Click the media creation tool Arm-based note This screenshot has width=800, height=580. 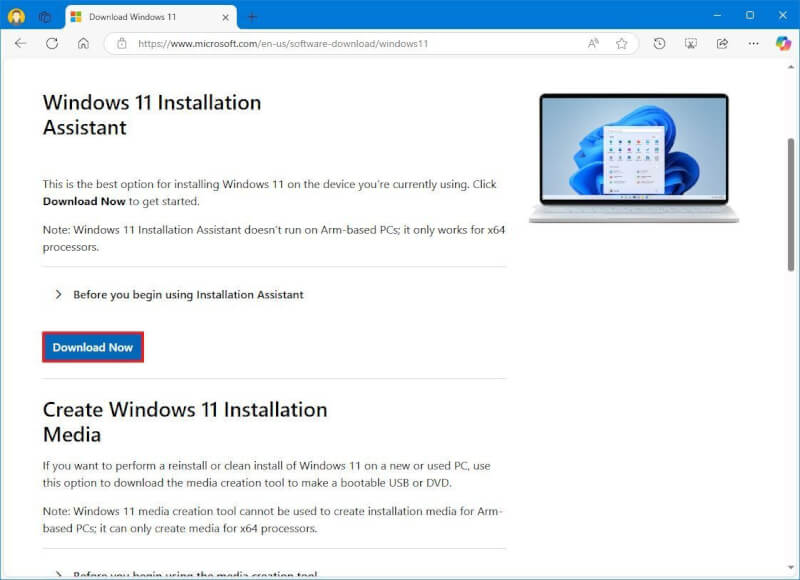273,520
